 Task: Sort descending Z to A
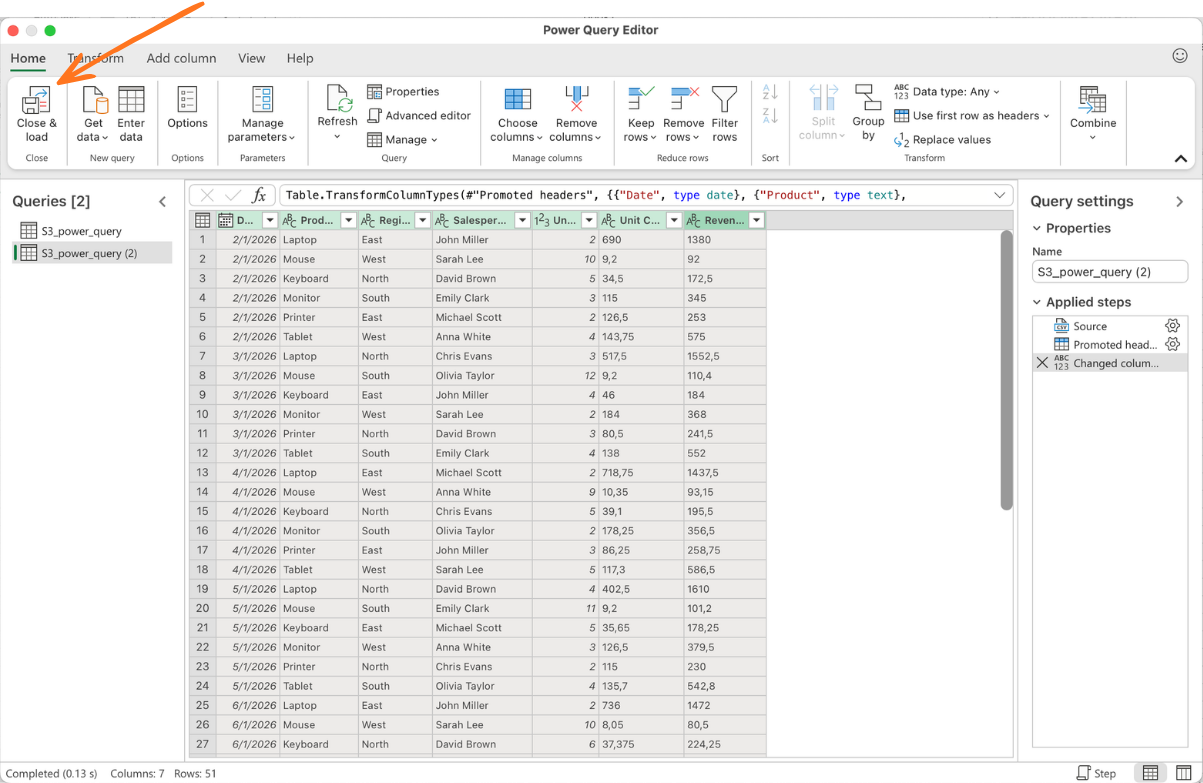(770, 116)
